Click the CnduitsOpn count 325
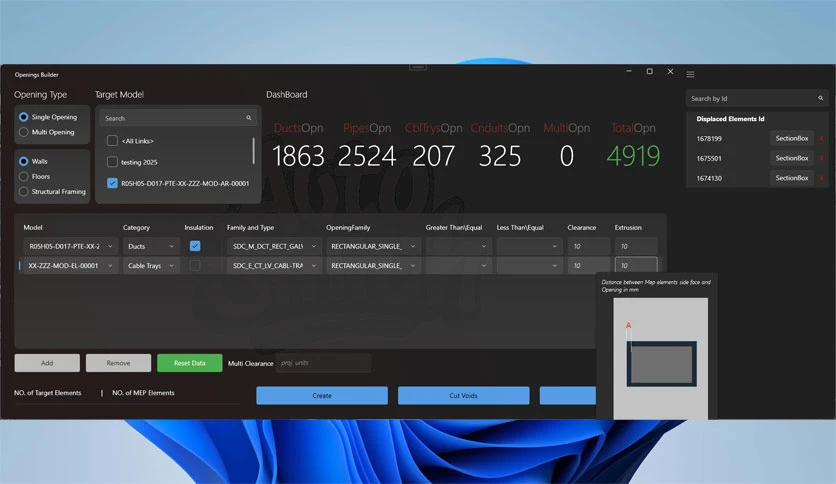This screenshot has height=484, width=836. click(x=500, y=156)
